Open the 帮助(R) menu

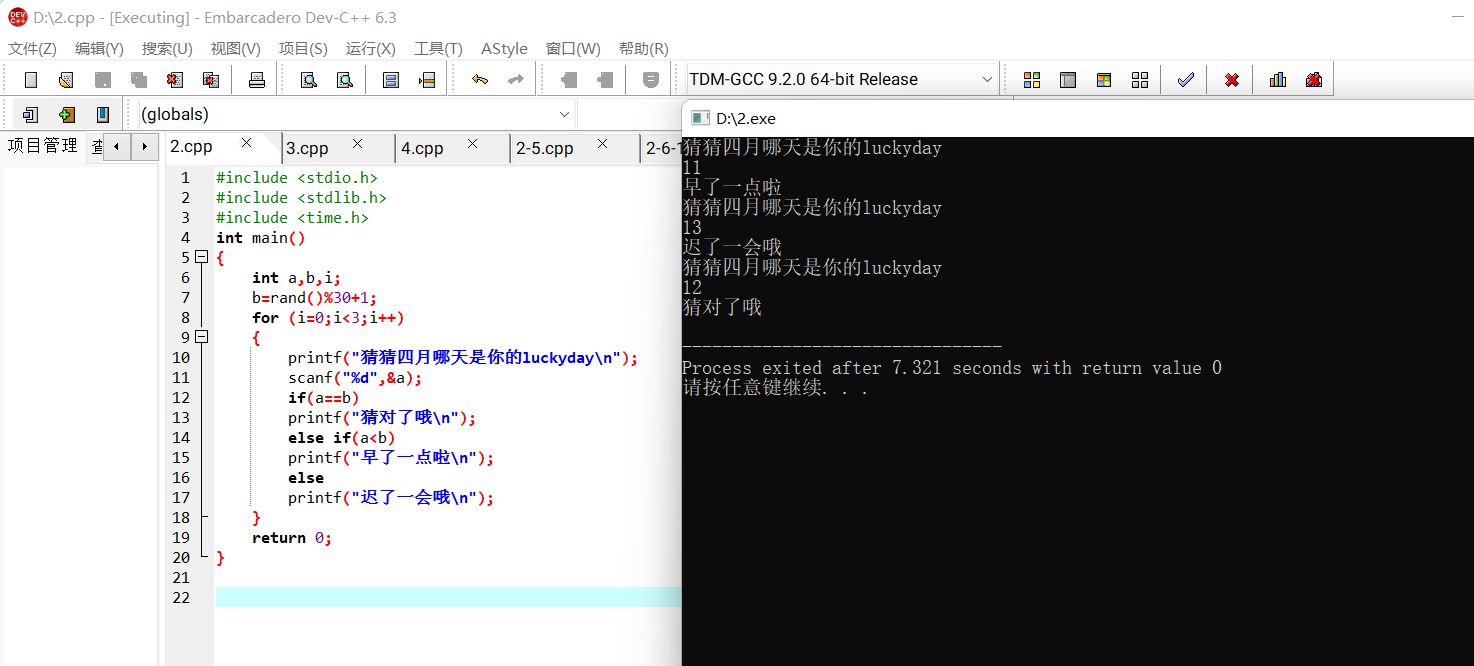click(643, 48)
